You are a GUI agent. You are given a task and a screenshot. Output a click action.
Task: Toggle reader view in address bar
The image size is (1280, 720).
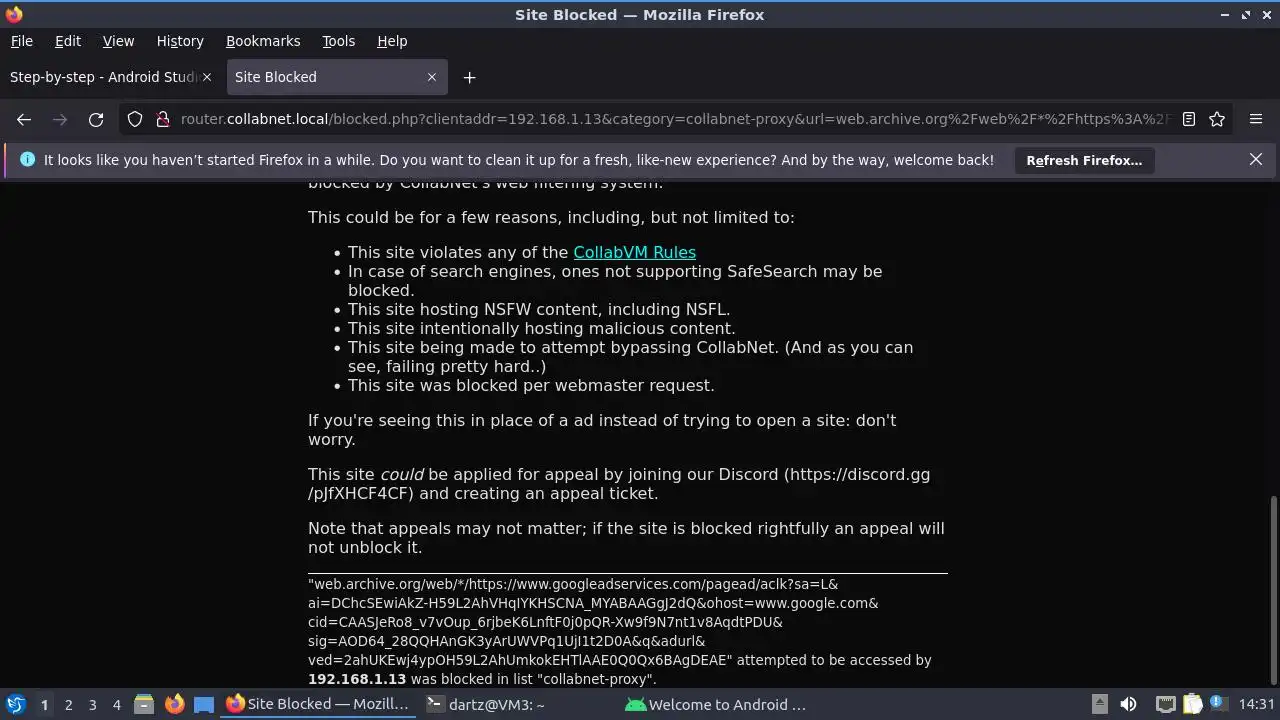point(1189,119)
